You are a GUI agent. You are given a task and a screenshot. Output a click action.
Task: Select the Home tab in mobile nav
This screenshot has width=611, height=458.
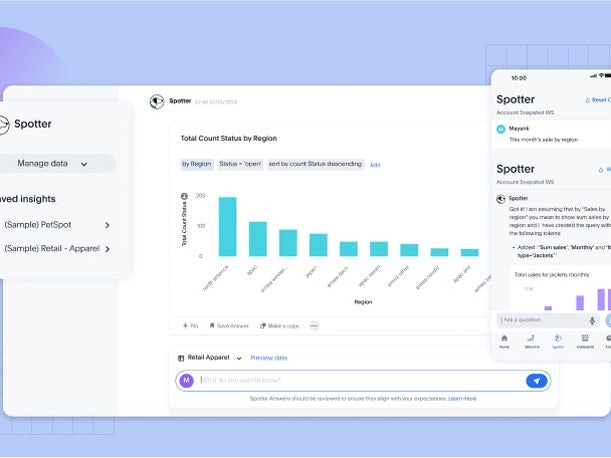[504, 341]
